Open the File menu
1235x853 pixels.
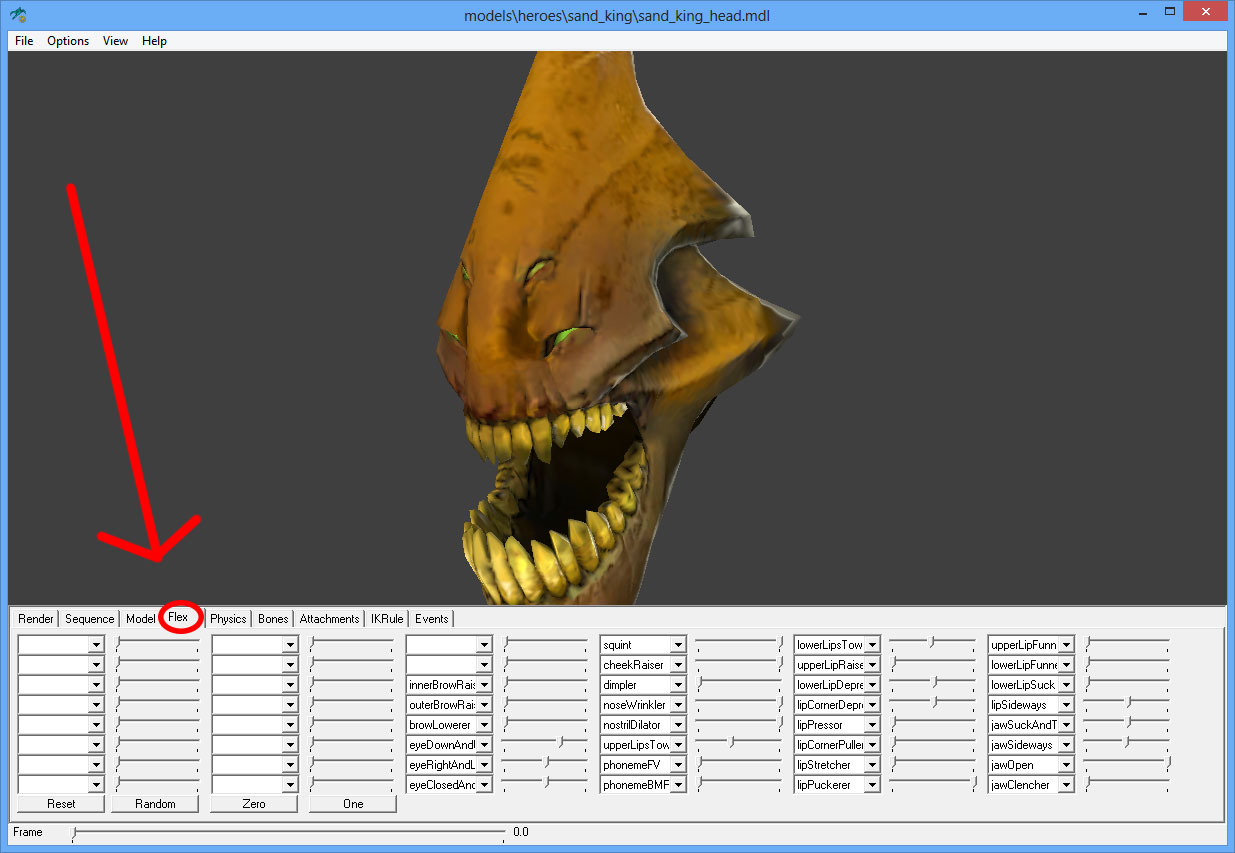click(24, 41)
